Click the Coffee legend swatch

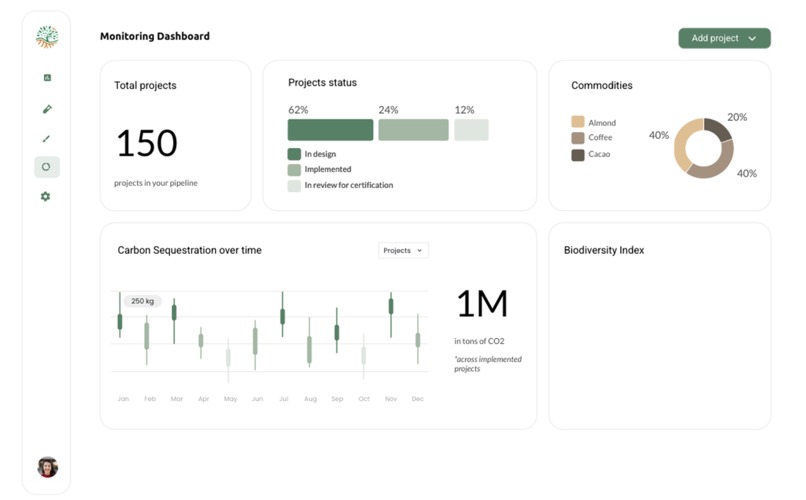click(x=578, y=138)
